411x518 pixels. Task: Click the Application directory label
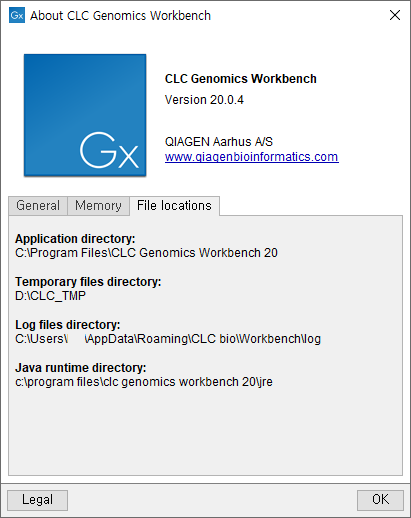pos(75,239)
